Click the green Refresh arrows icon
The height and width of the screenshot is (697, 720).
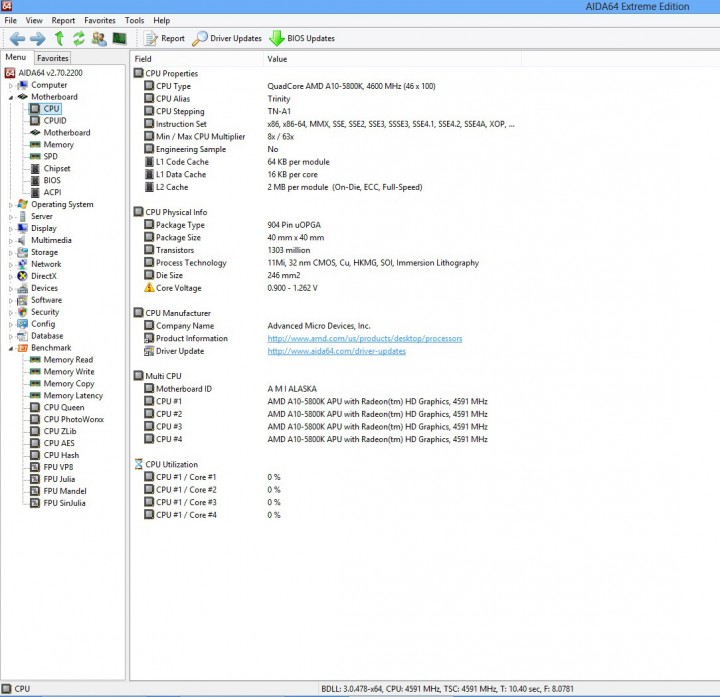tap(79, 39)
